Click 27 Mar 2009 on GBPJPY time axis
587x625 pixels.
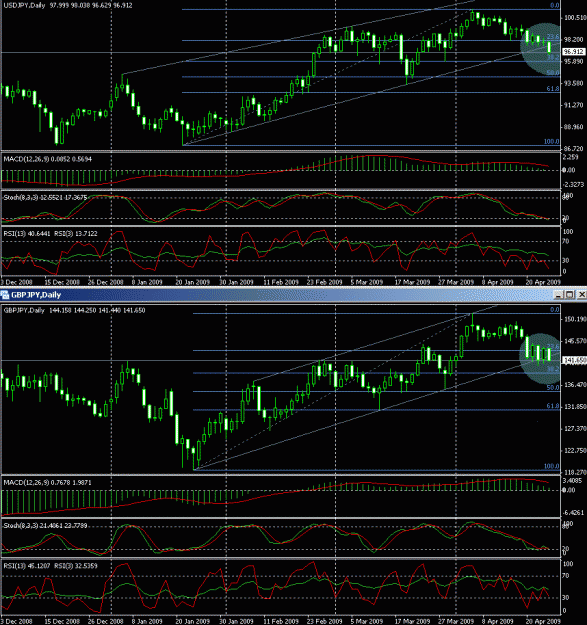(x=456, y=621)
